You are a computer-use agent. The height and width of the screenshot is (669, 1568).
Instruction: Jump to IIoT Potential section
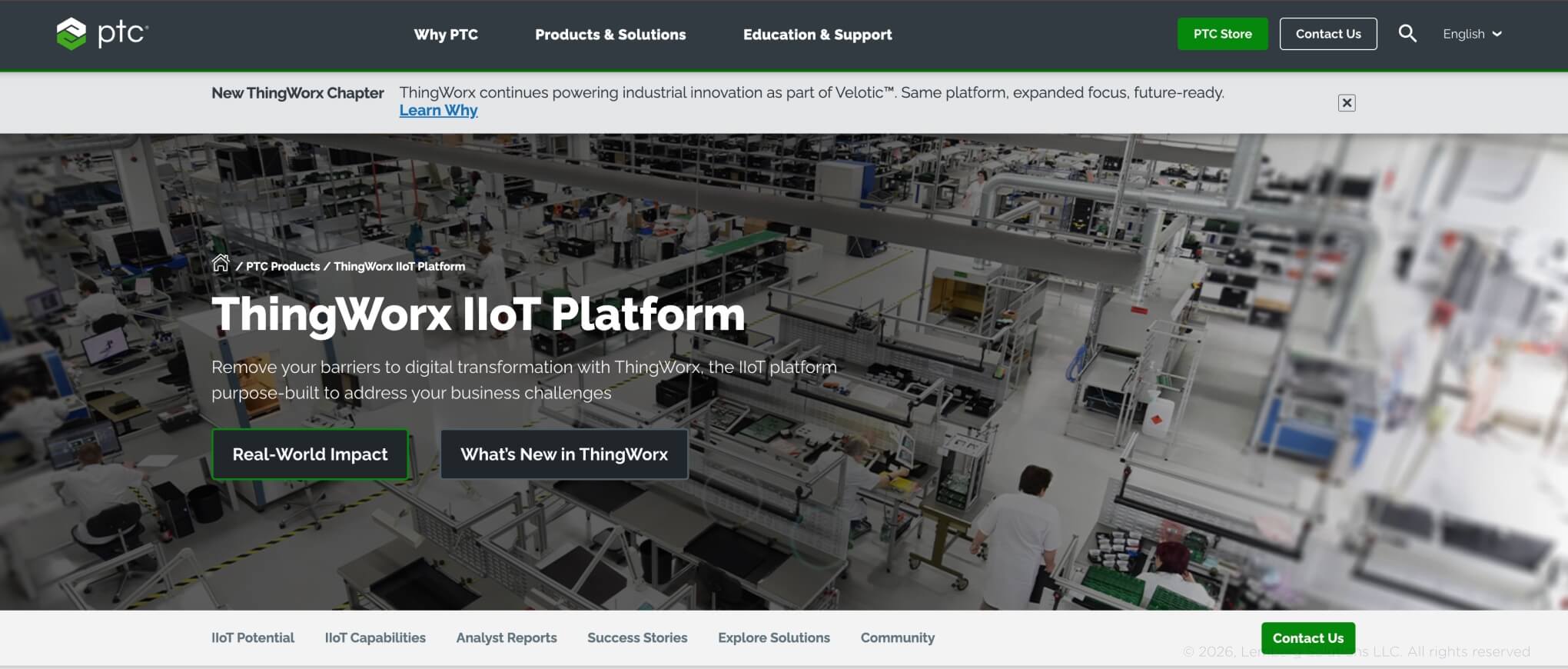pos(253,638)
